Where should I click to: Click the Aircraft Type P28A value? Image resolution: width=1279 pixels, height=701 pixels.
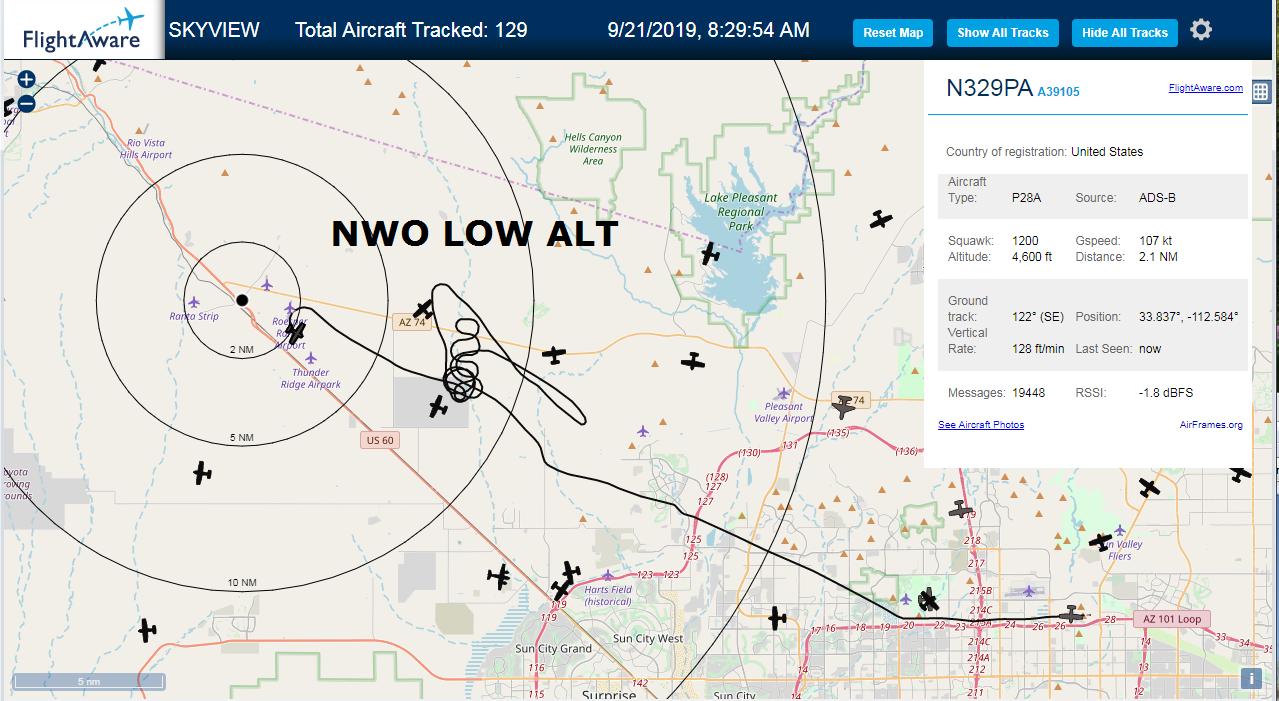[1026, 198]
